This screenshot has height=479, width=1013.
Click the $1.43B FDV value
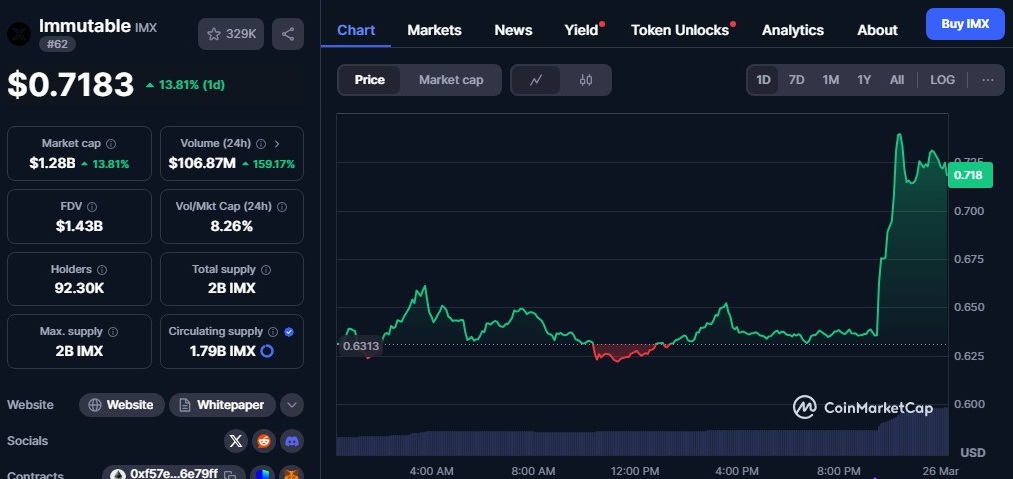pyautogui.click(x=79, y=226)
